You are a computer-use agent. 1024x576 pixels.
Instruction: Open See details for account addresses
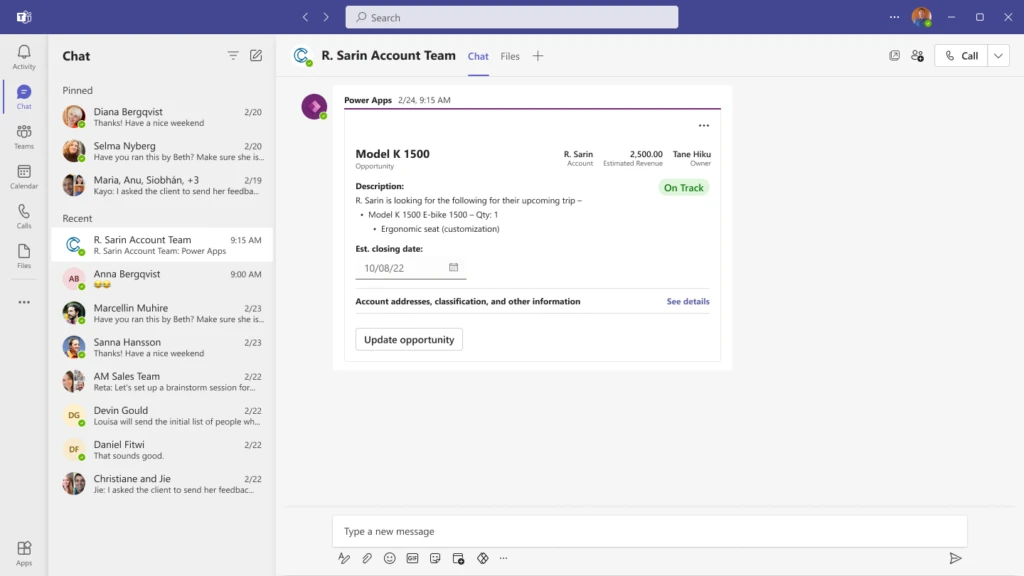pos(687,301)
